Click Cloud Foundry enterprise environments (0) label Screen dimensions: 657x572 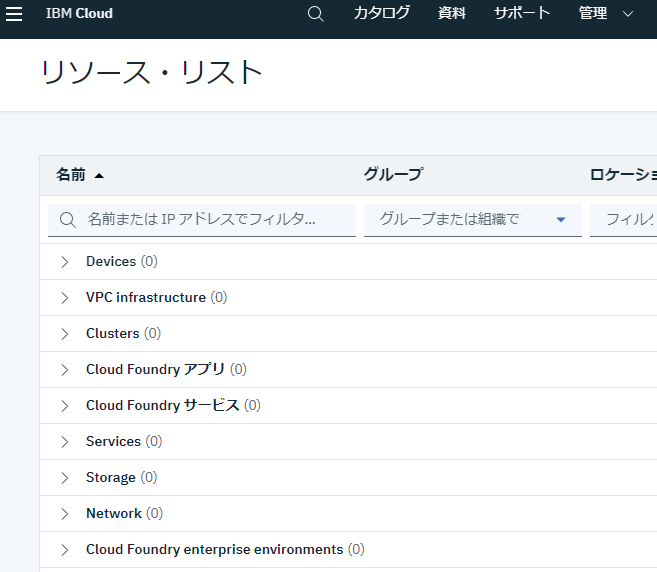click(x=225, y=550)
